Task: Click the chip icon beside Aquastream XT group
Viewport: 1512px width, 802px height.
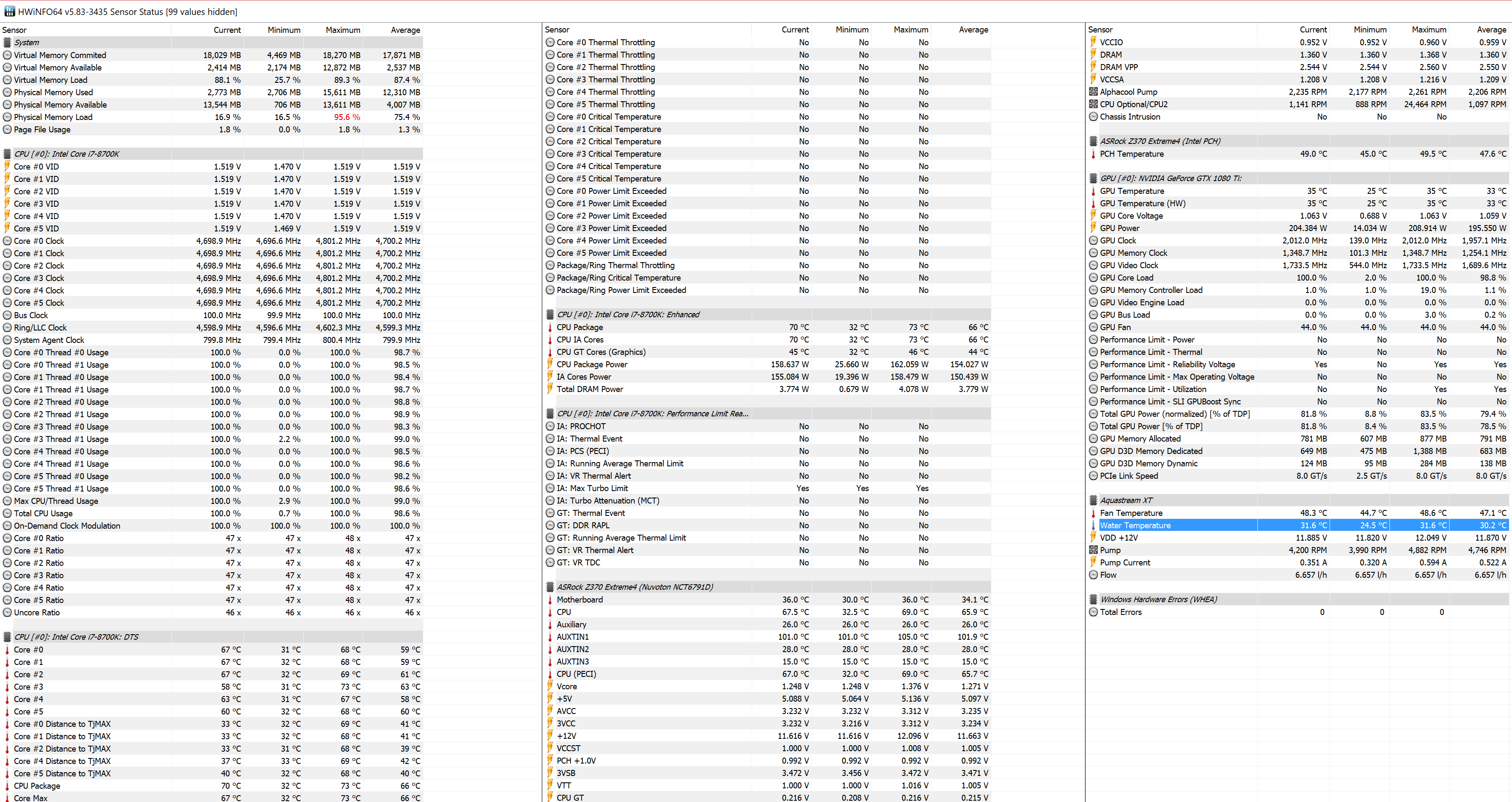Action: coord(1093,501)
